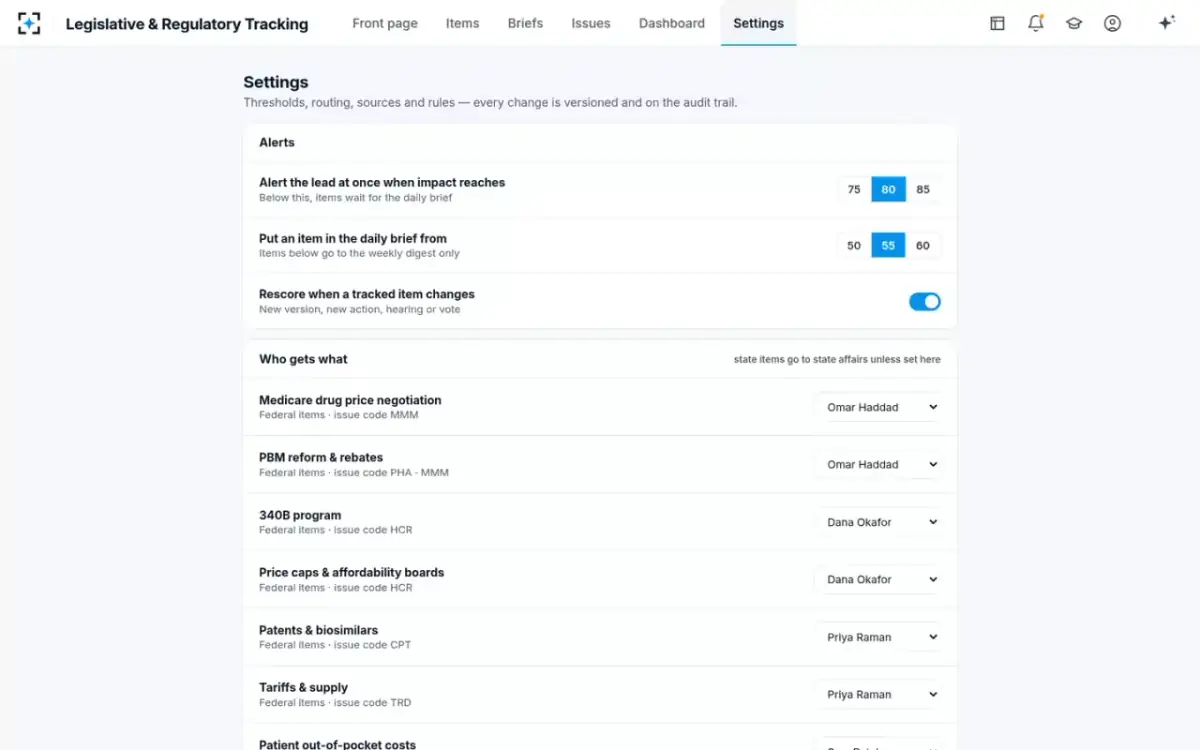Click the issue code PHA · MMM text
The height and width of the screenshot is (750, 1200).
(x=391, y=472)
